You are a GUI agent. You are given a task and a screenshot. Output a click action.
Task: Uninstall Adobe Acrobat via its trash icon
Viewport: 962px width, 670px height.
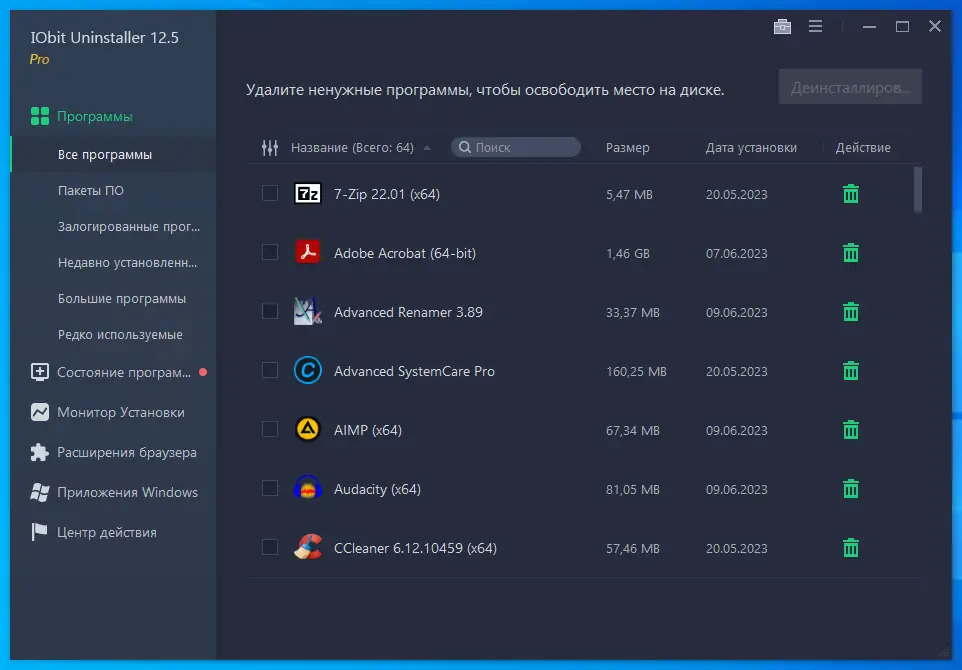click(850, 253)
